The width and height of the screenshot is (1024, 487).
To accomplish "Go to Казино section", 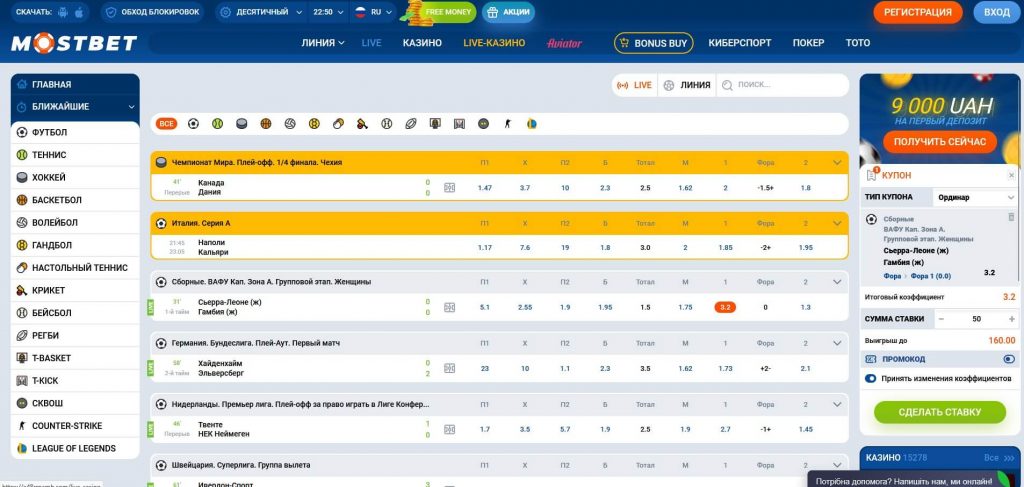I will pyautogui.click(x=422, y=43).
